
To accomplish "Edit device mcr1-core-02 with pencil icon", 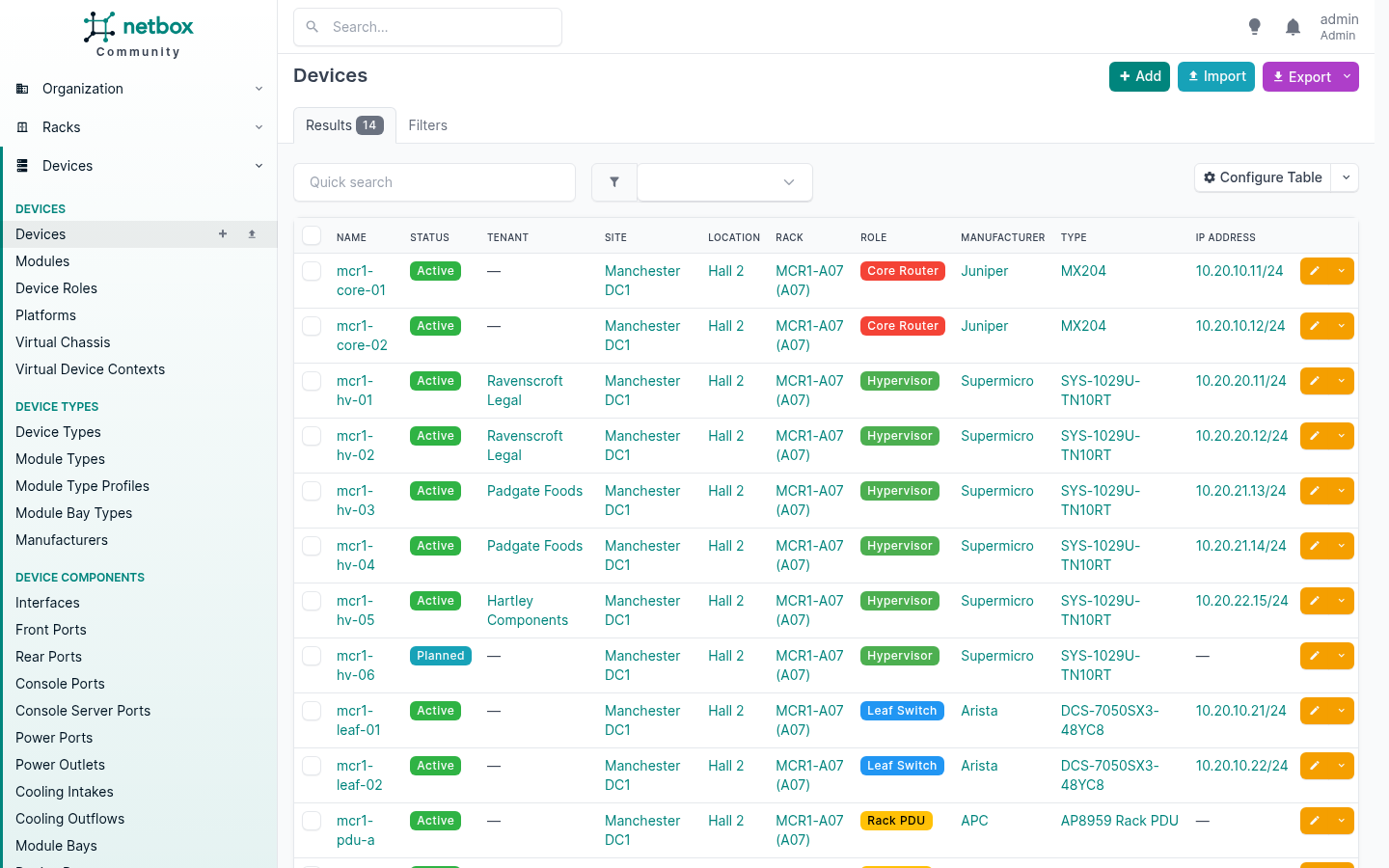I will [1315, 326].
